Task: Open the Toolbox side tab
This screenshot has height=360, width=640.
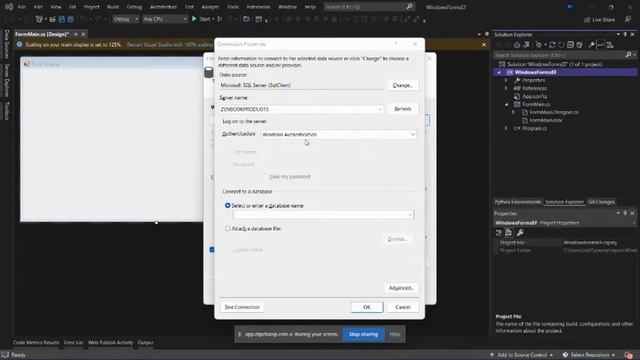Action: (7, 111)
